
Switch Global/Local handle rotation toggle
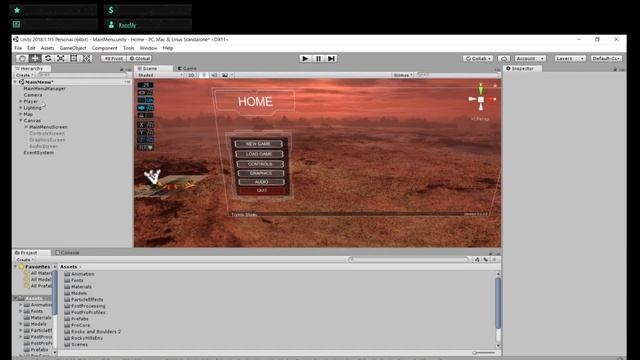click(139, 58)
